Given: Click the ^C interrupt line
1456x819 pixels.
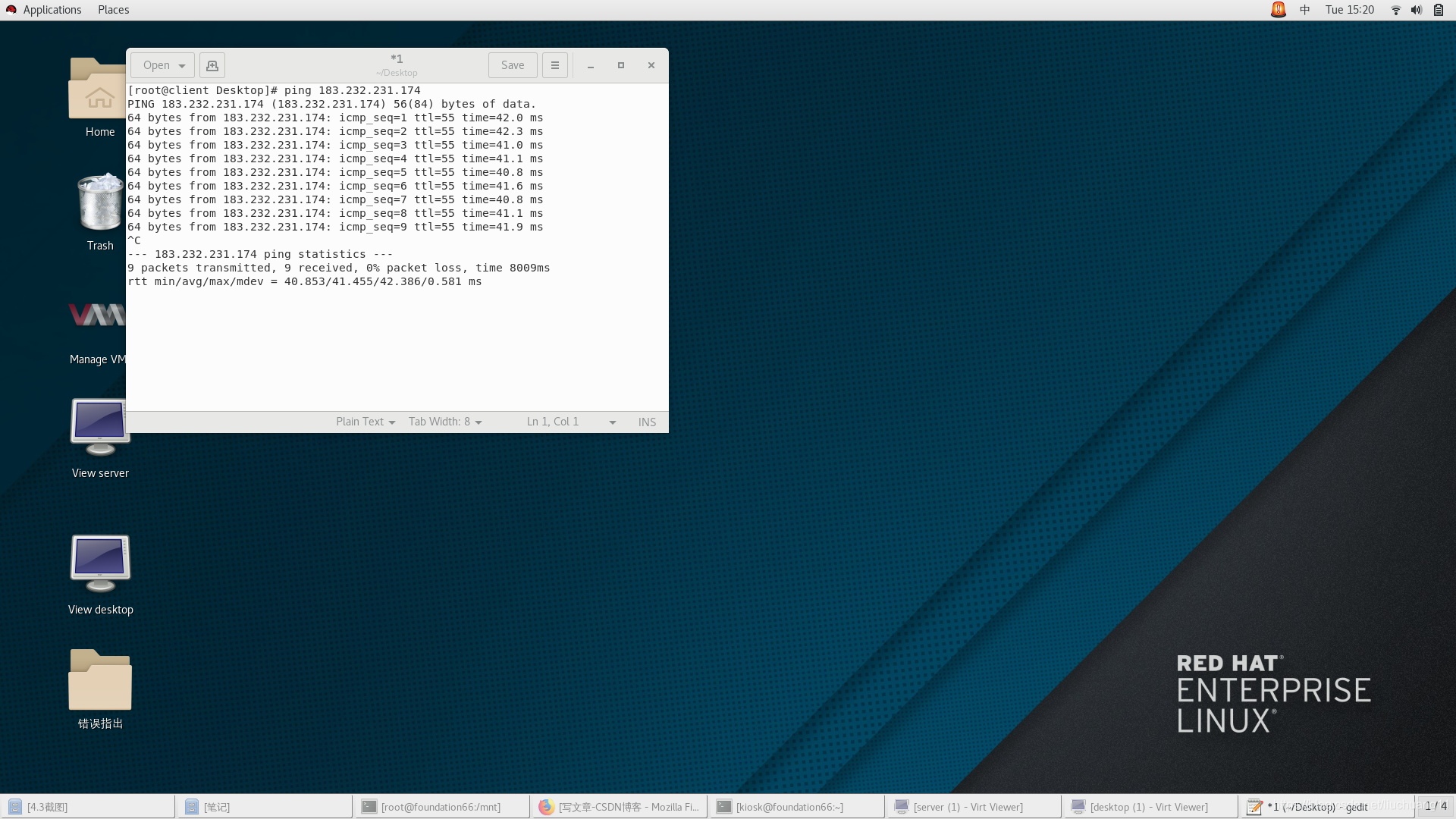Looking at the screenshot, I should (134, 240).
